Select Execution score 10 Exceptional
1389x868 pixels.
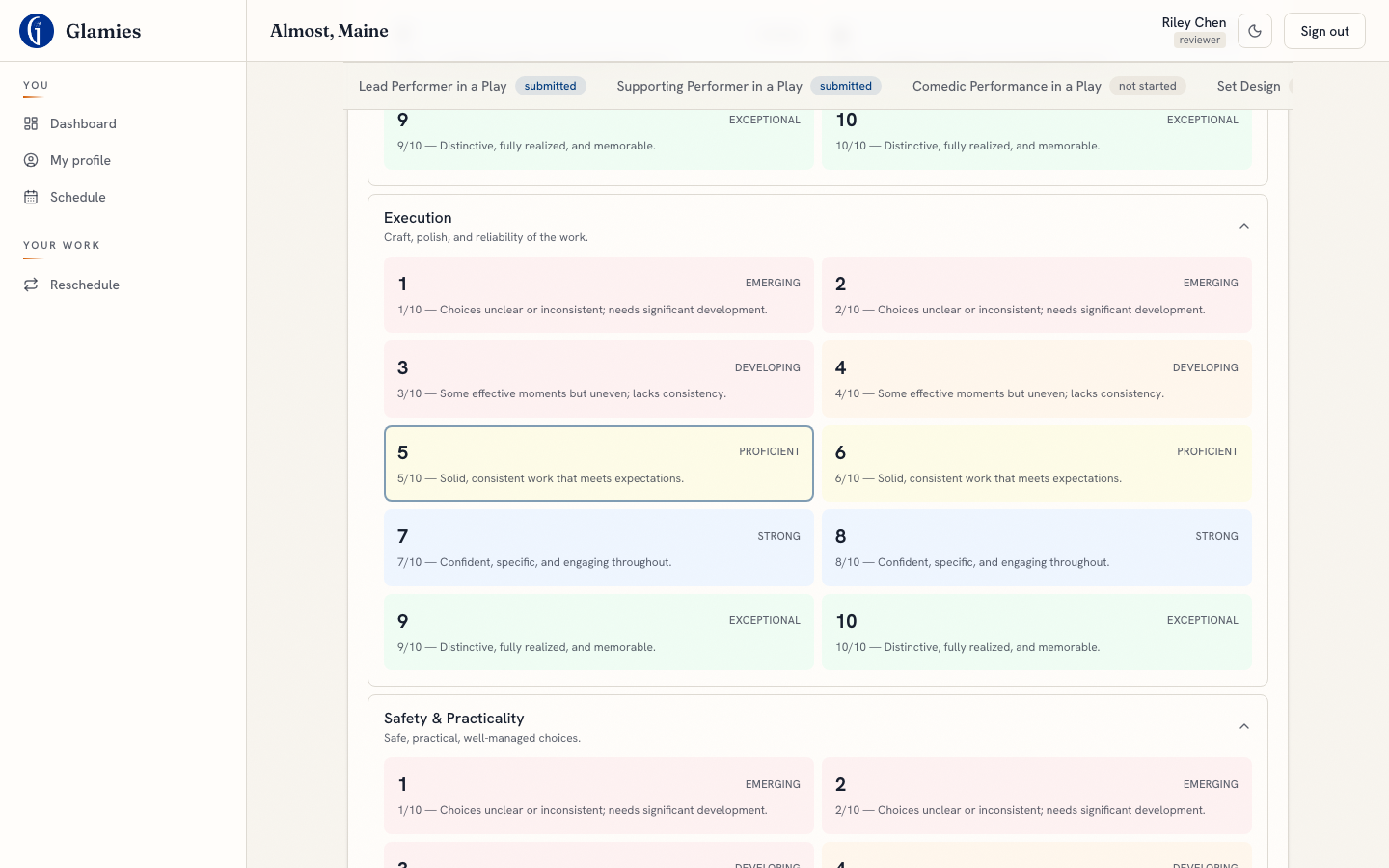click(1037, 633)
